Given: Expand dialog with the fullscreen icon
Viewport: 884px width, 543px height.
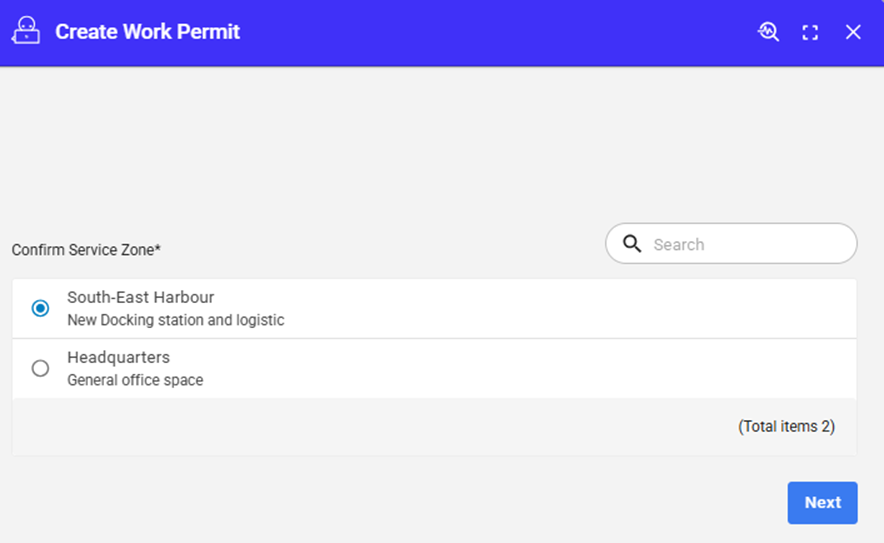Looking at the screenshot, I should coord(810,32).
